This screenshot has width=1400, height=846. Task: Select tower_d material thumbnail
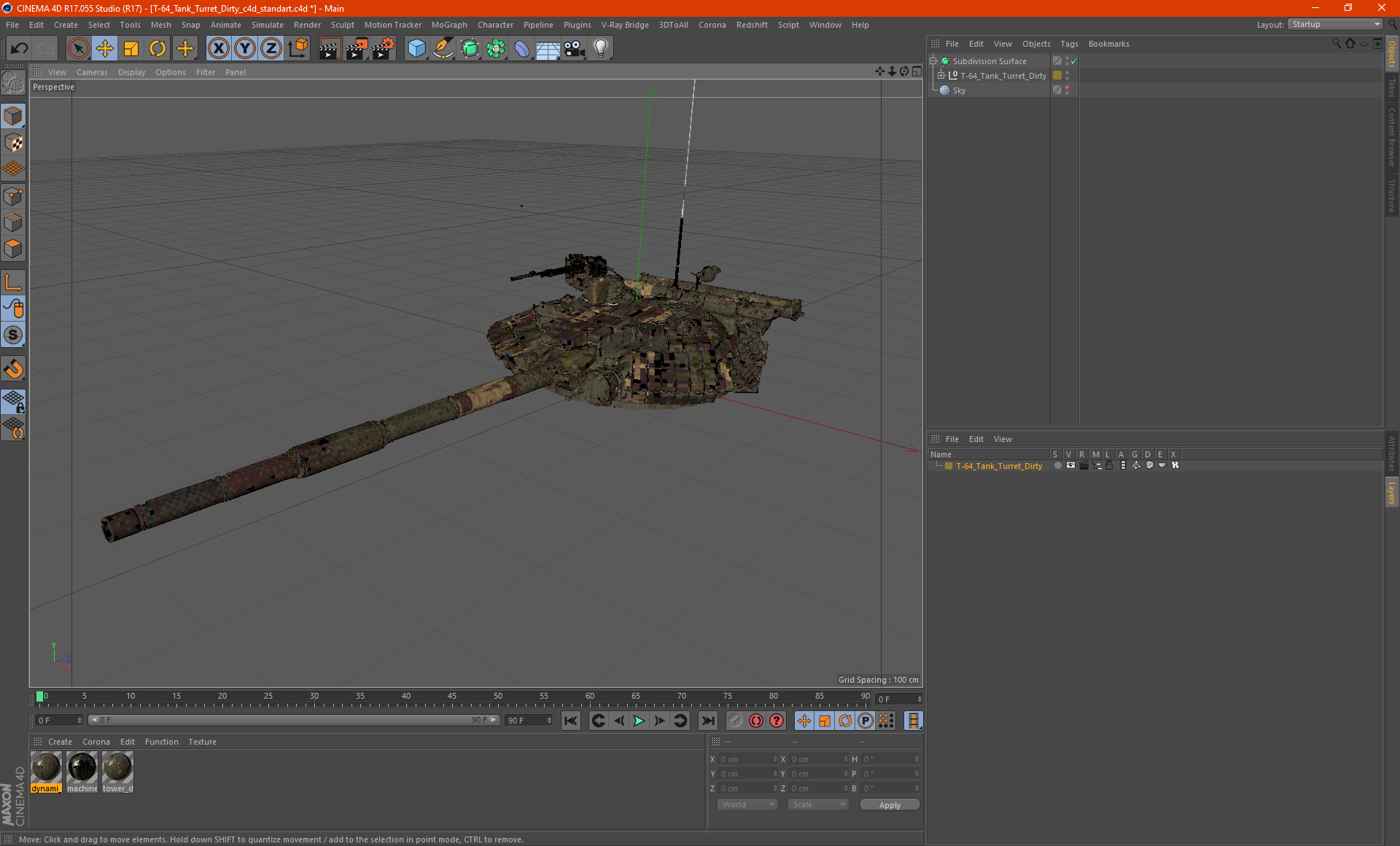click(117, 772)
